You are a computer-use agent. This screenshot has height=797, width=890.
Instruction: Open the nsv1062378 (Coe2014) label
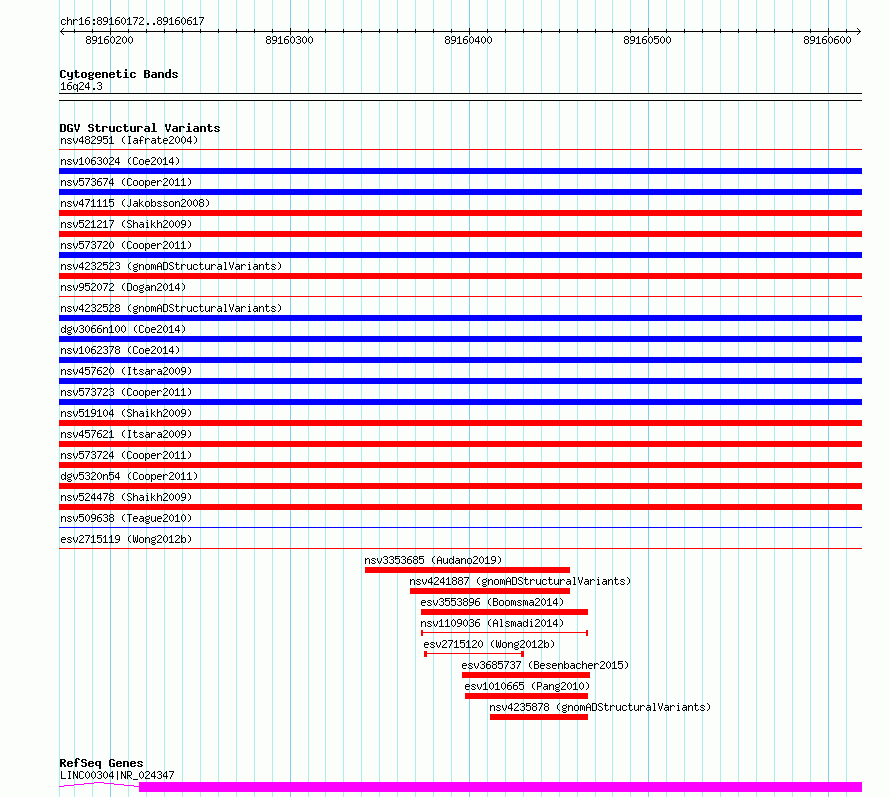120,350
